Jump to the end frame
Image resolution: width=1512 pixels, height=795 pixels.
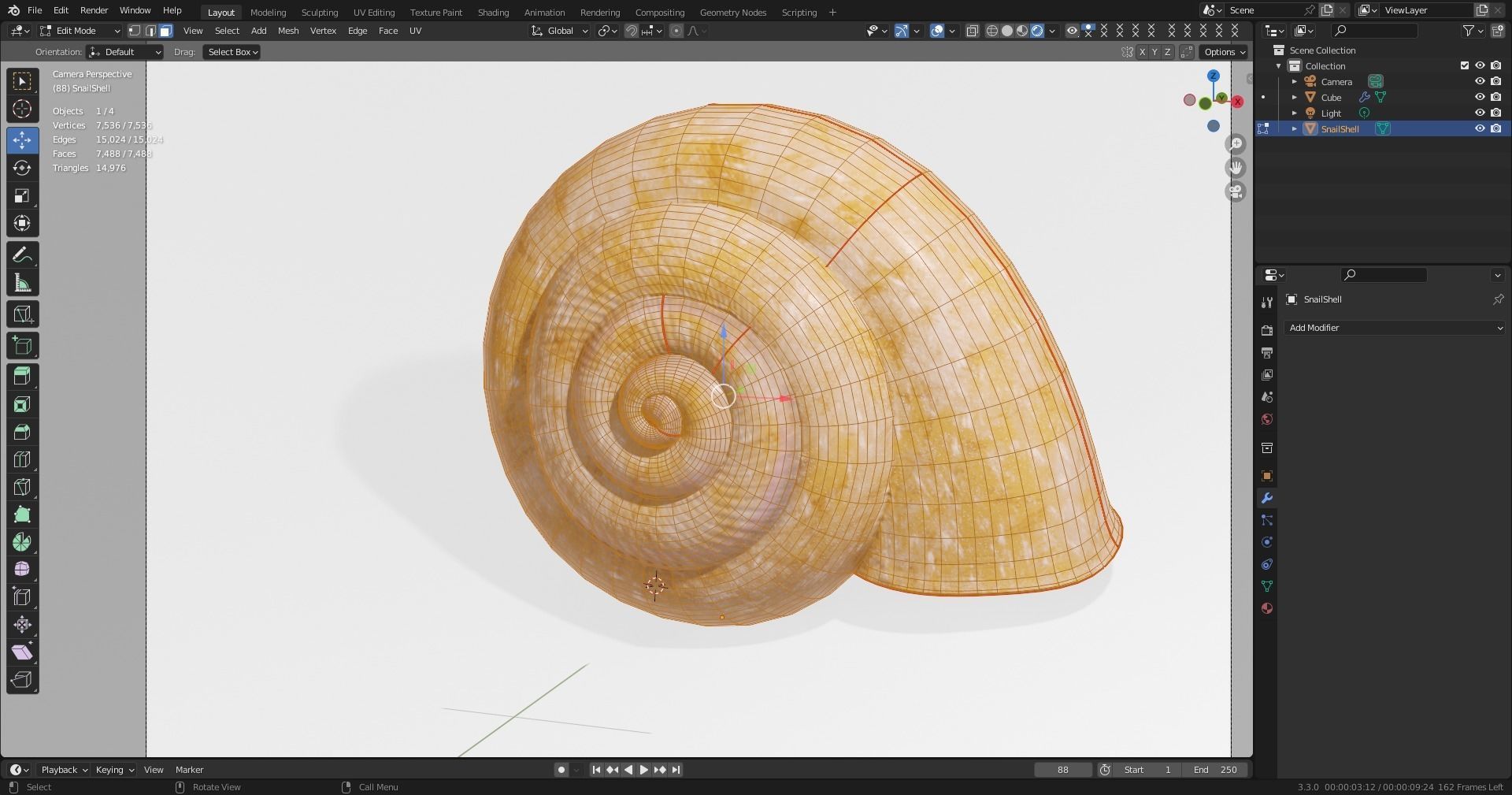coord(676,770)
